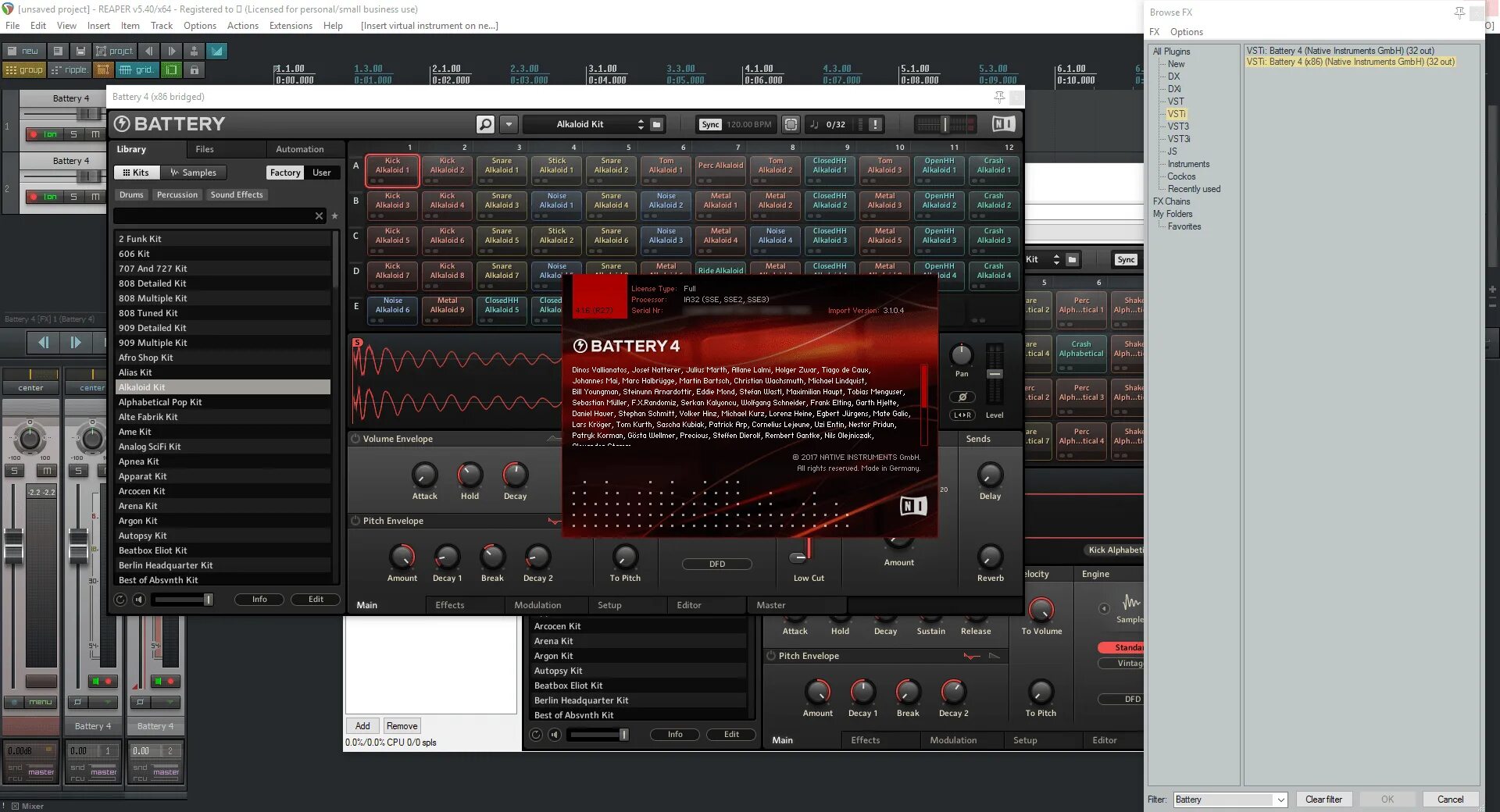Select the Crash Alkaloid 1 cell pad
Viewport: 1500px width, 812px height.
pyautogui.click(x=994, y=170)
